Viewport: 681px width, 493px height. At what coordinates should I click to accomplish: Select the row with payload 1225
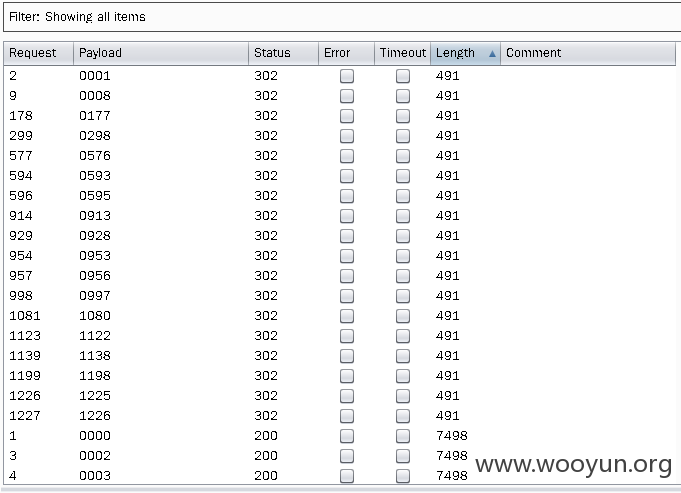pyautogui.click(x=340, y=396)
